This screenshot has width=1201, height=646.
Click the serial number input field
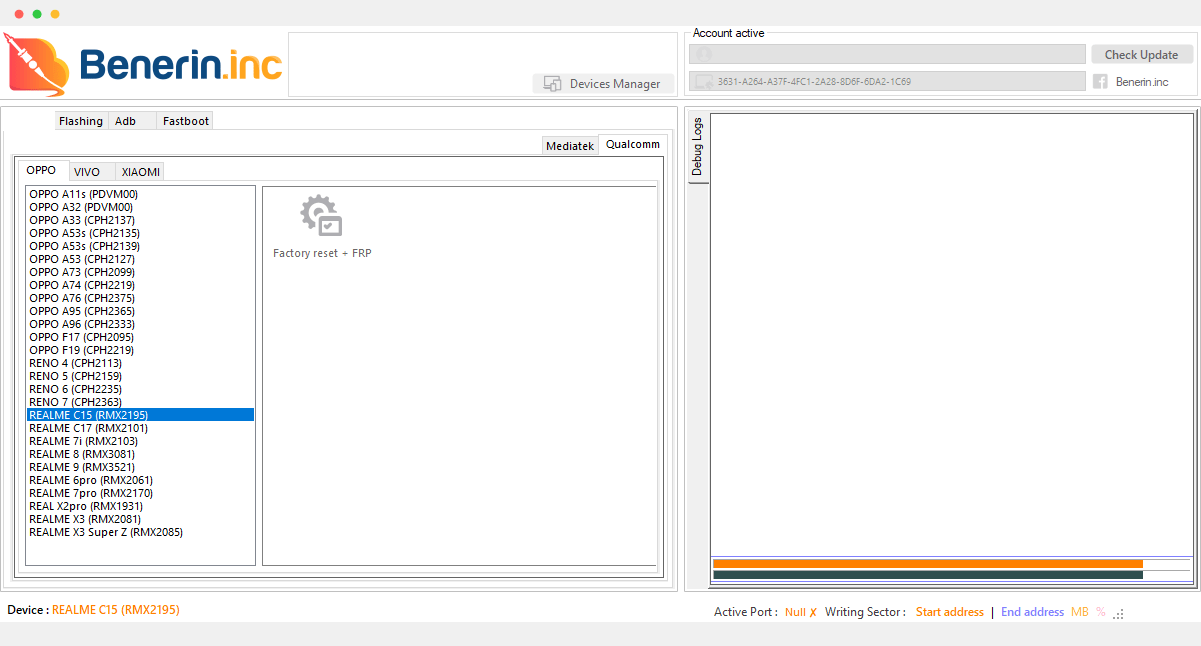pos(890,82)
